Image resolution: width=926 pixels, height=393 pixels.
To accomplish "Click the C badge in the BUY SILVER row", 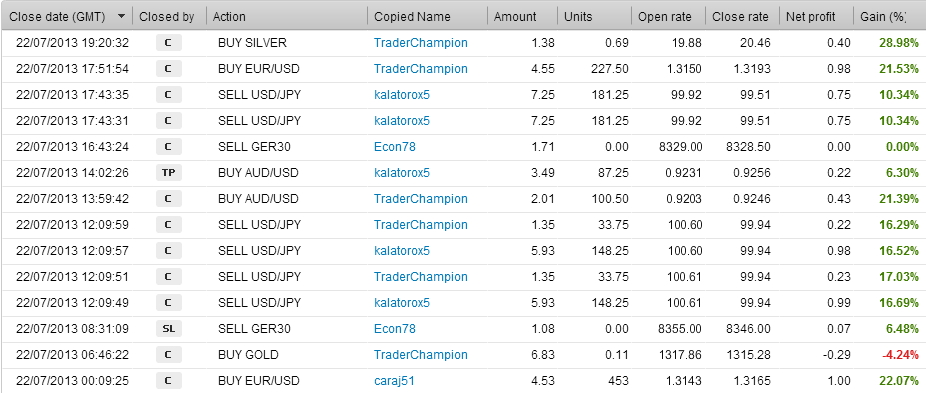I will tap(168, 43).
